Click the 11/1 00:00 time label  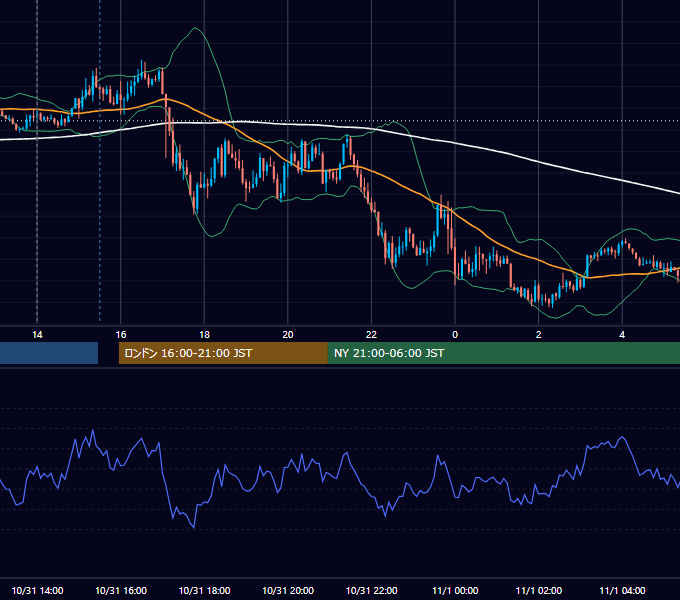(x=455, y=590)
